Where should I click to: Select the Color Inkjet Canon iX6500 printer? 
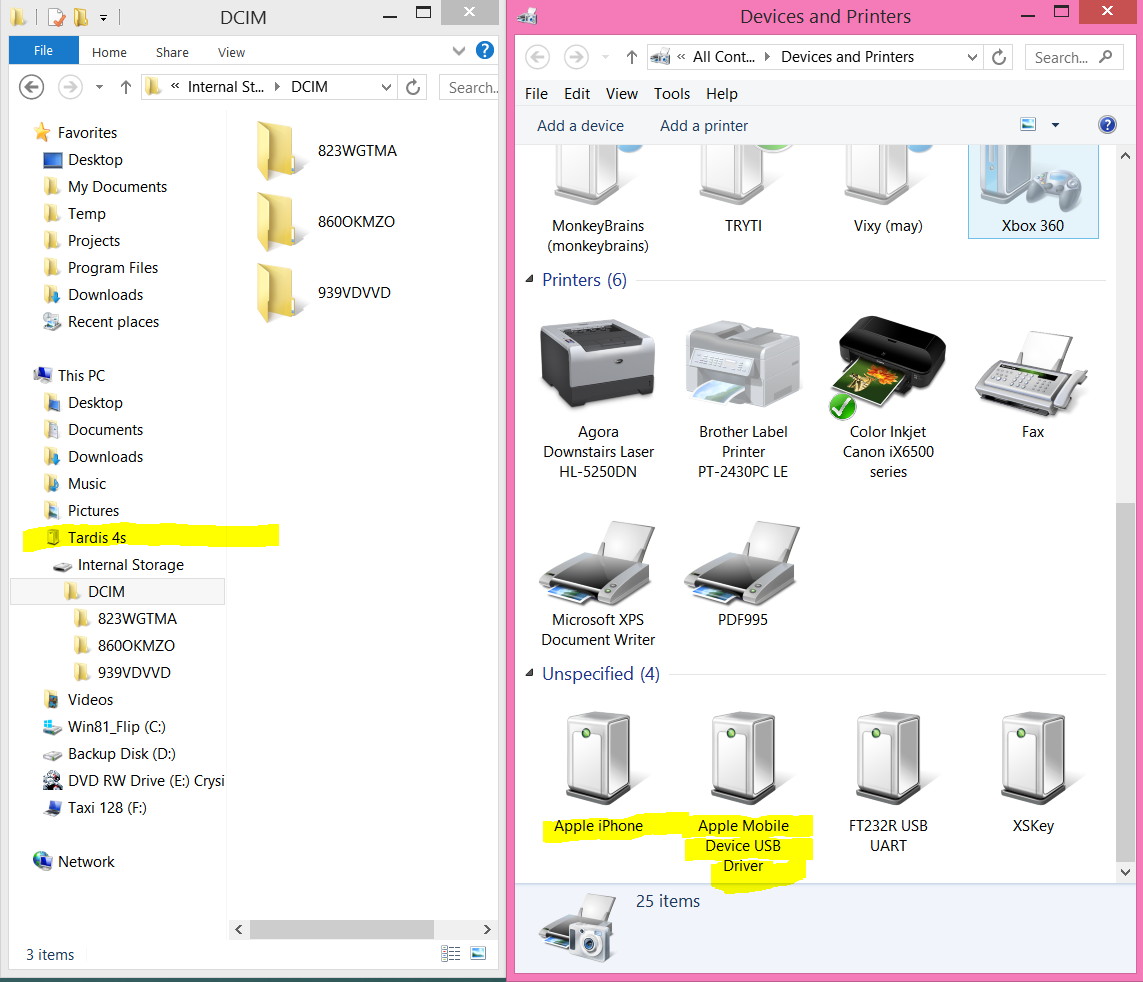(887, 367)
